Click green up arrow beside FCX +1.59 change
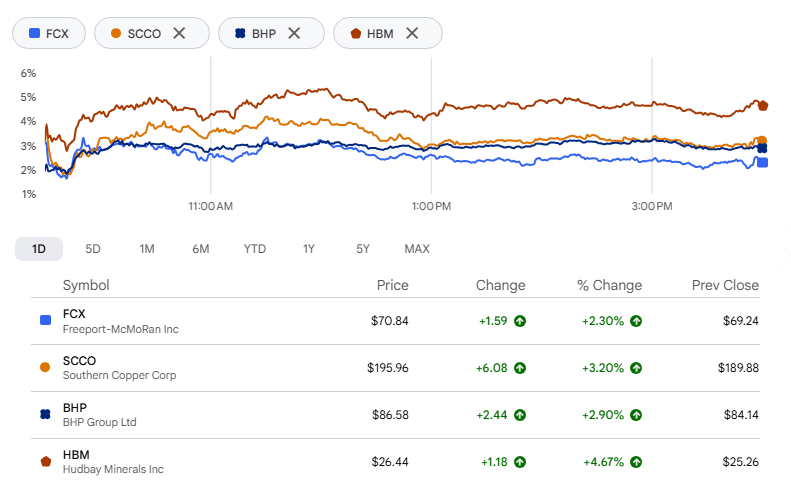This screenshot has width=791, height=495. (x=520, y=321)
